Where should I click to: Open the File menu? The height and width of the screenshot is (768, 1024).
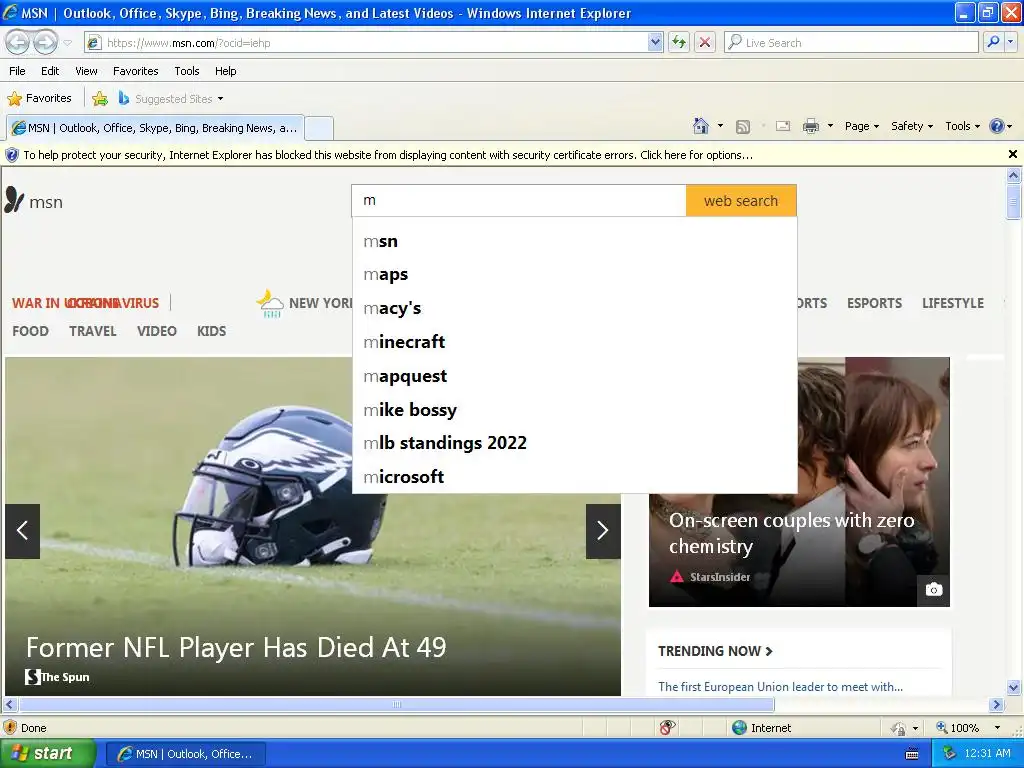click(18, 71)
